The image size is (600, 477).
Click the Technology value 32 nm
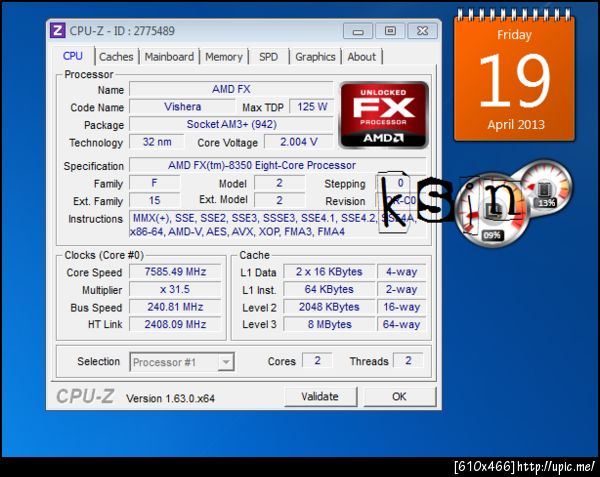click(157, 142)
